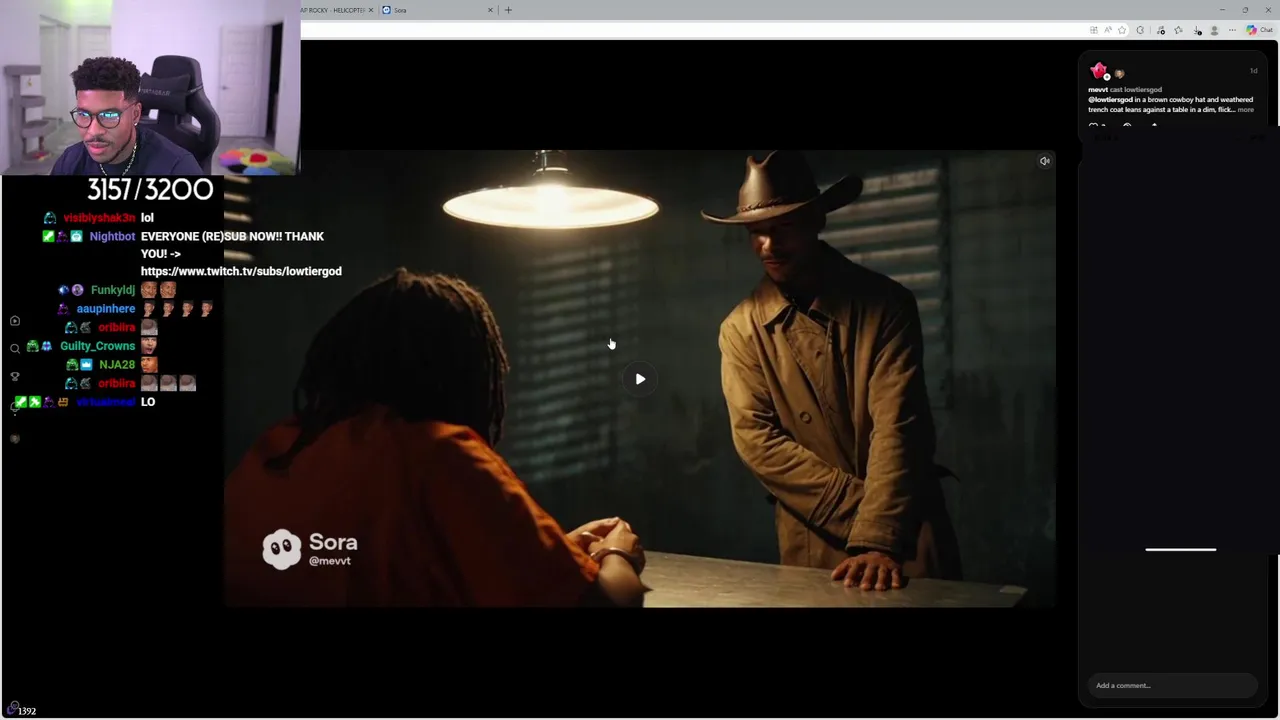
Task: Open the apps grid icon in address bar
Action: (x=1094, y=30)
